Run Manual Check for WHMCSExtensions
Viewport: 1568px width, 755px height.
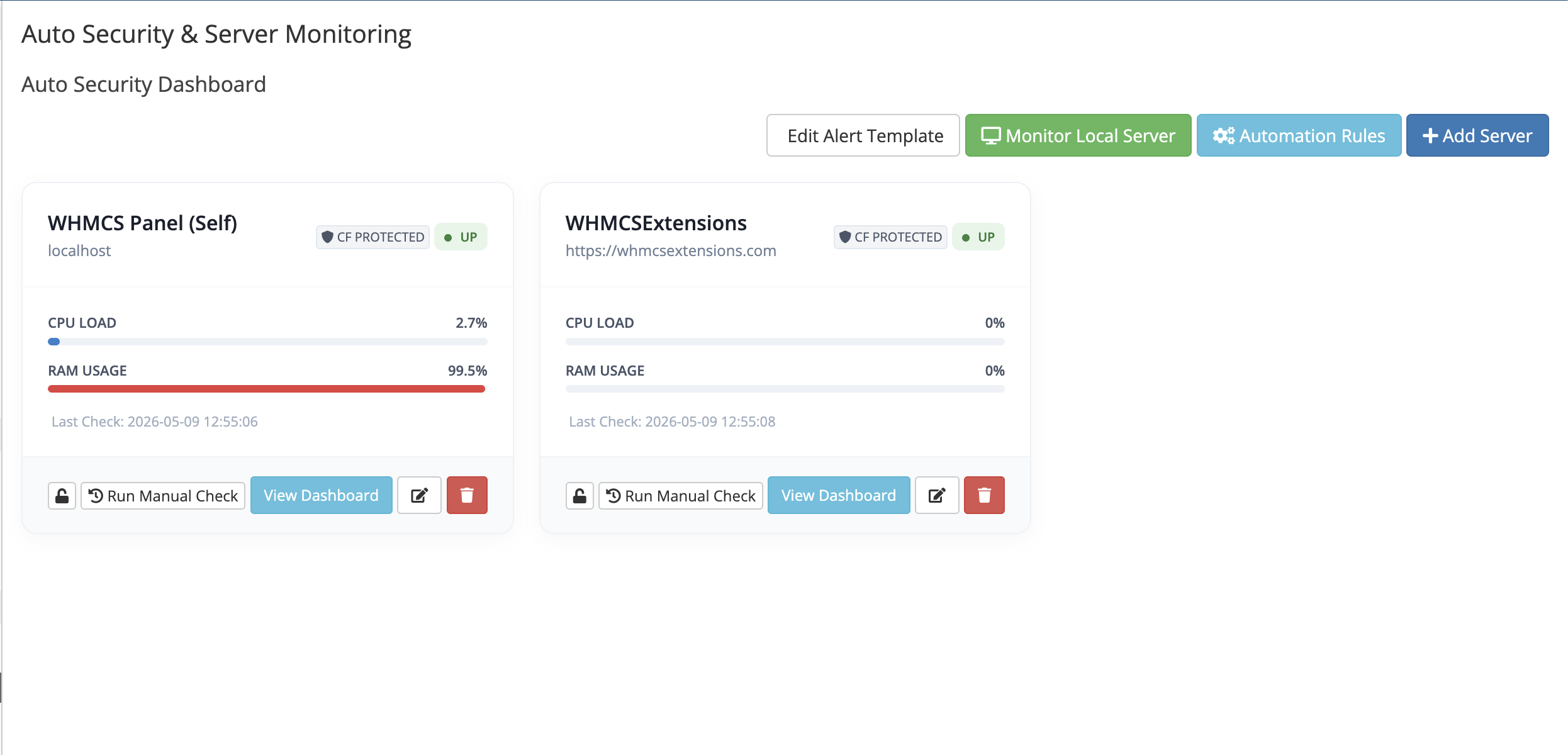point(681,496)
